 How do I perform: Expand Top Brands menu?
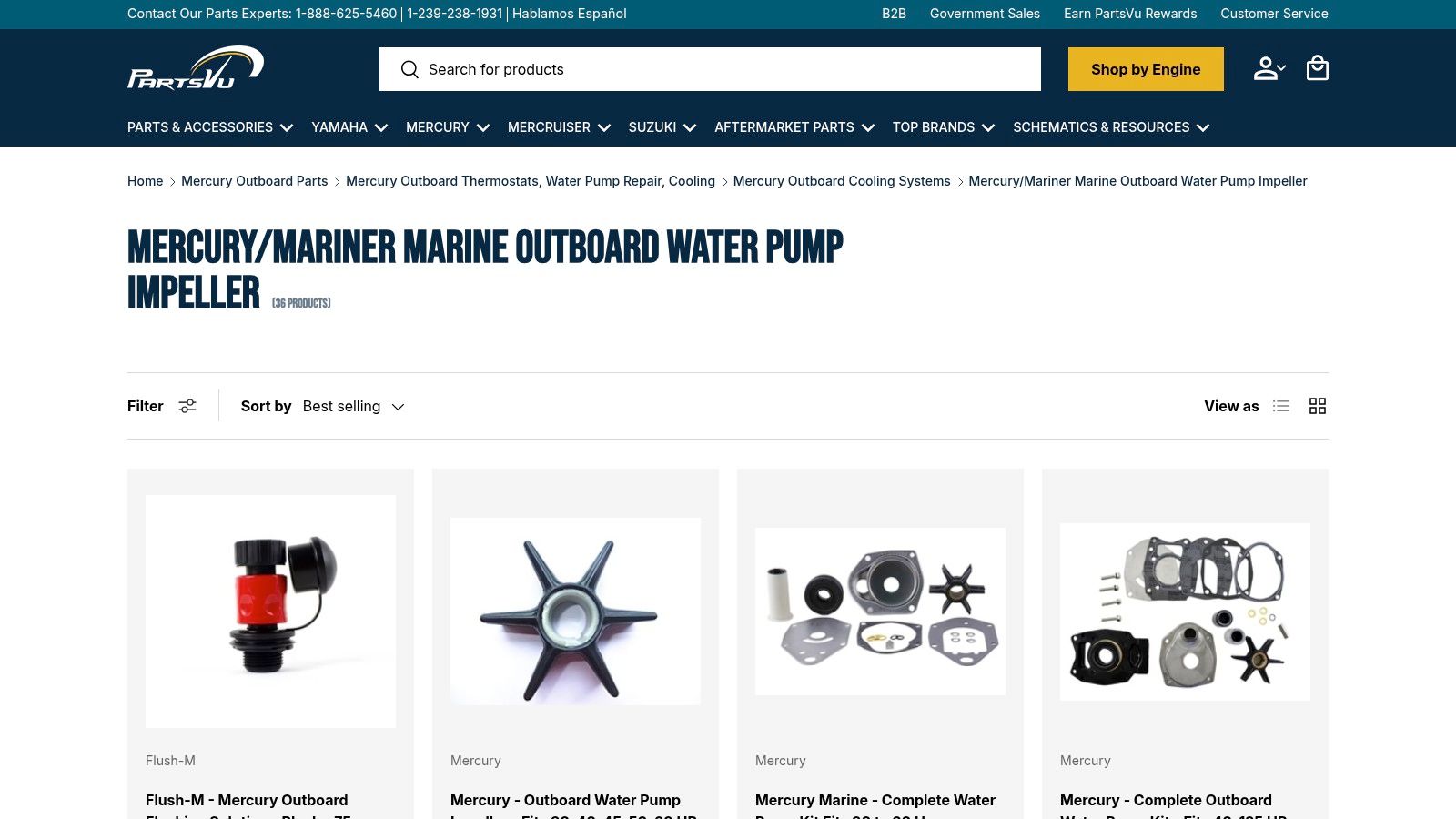click(x=944, y=127)
